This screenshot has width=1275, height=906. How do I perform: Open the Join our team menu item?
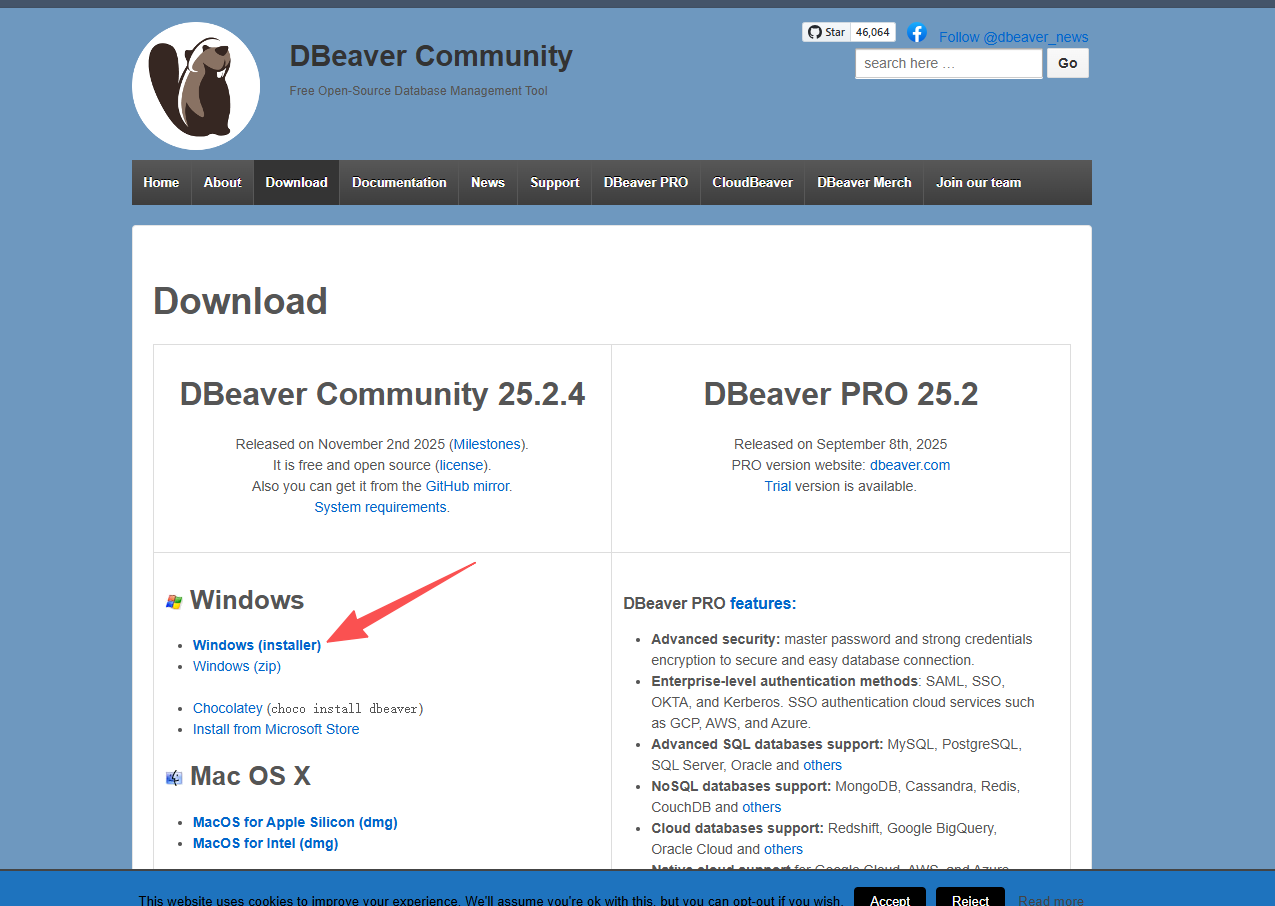978,182
